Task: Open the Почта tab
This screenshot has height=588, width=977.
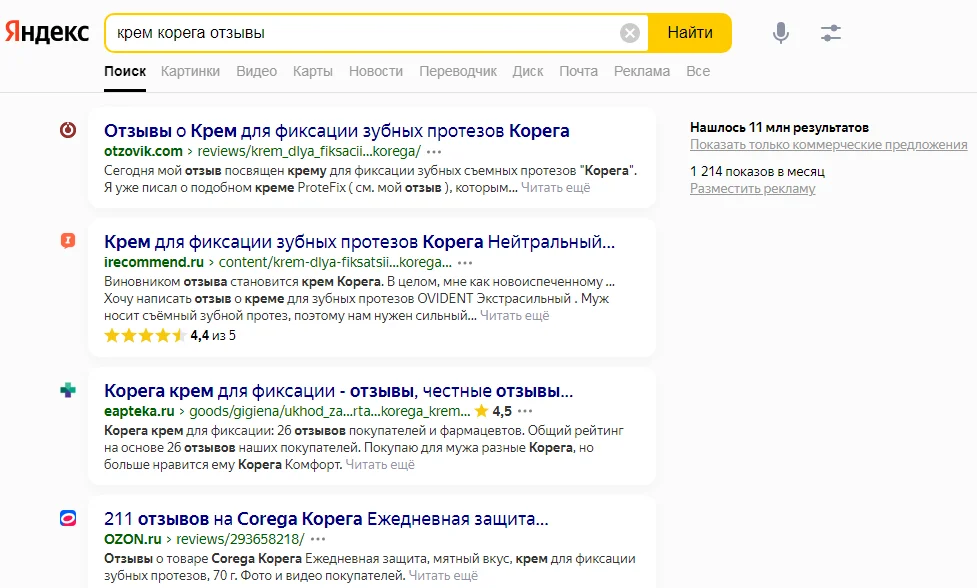Action: (578, 72)
